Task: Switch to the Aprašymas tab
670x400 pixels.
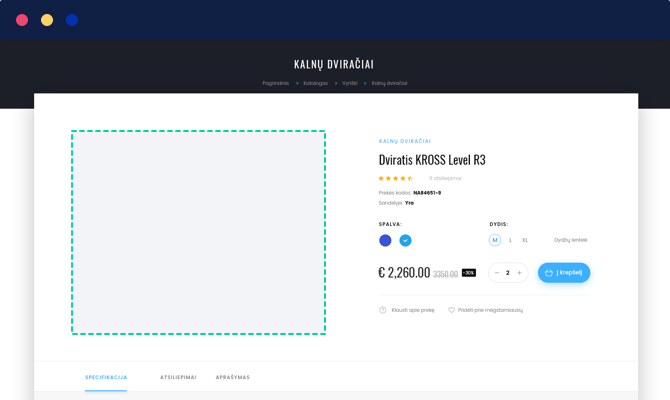Action: pos(232,377)
